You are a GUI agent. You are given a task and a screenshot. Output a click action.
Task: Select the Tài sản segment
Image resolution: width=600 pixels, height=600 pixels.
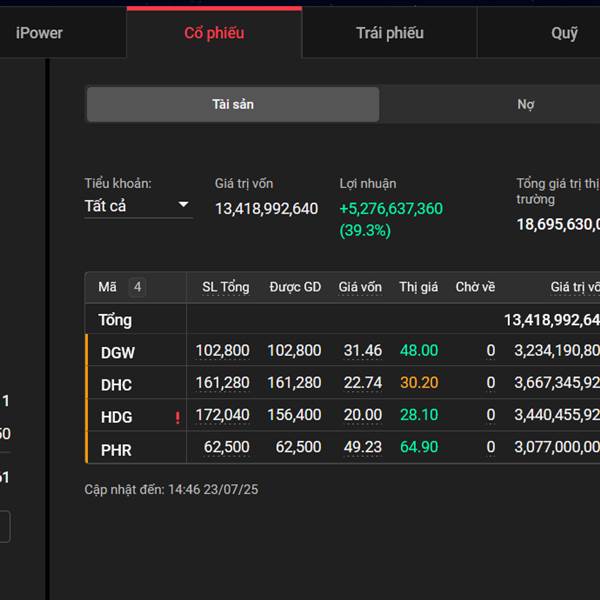pyautogui.click(x=233, y=104)
